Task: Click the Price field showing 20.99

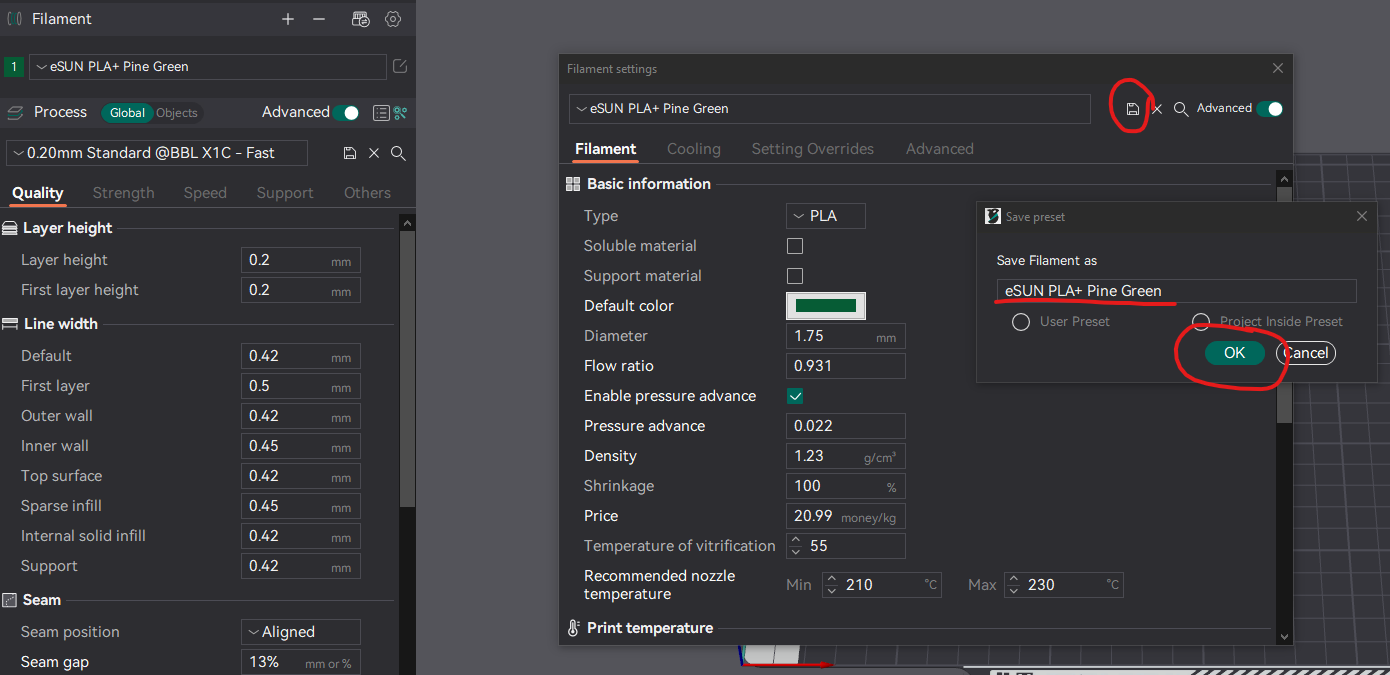Action: coord(846,516)
